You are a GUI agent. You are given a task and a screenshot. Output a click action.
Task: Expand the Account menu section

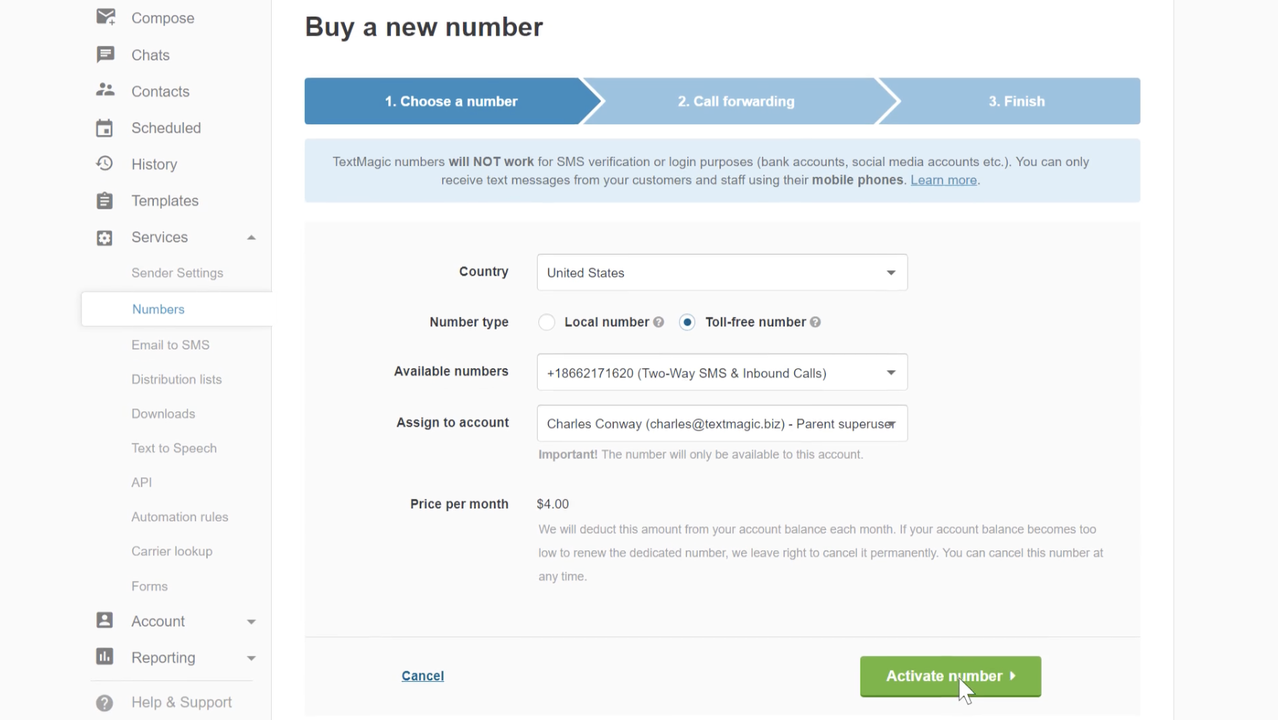click(251, 622)
